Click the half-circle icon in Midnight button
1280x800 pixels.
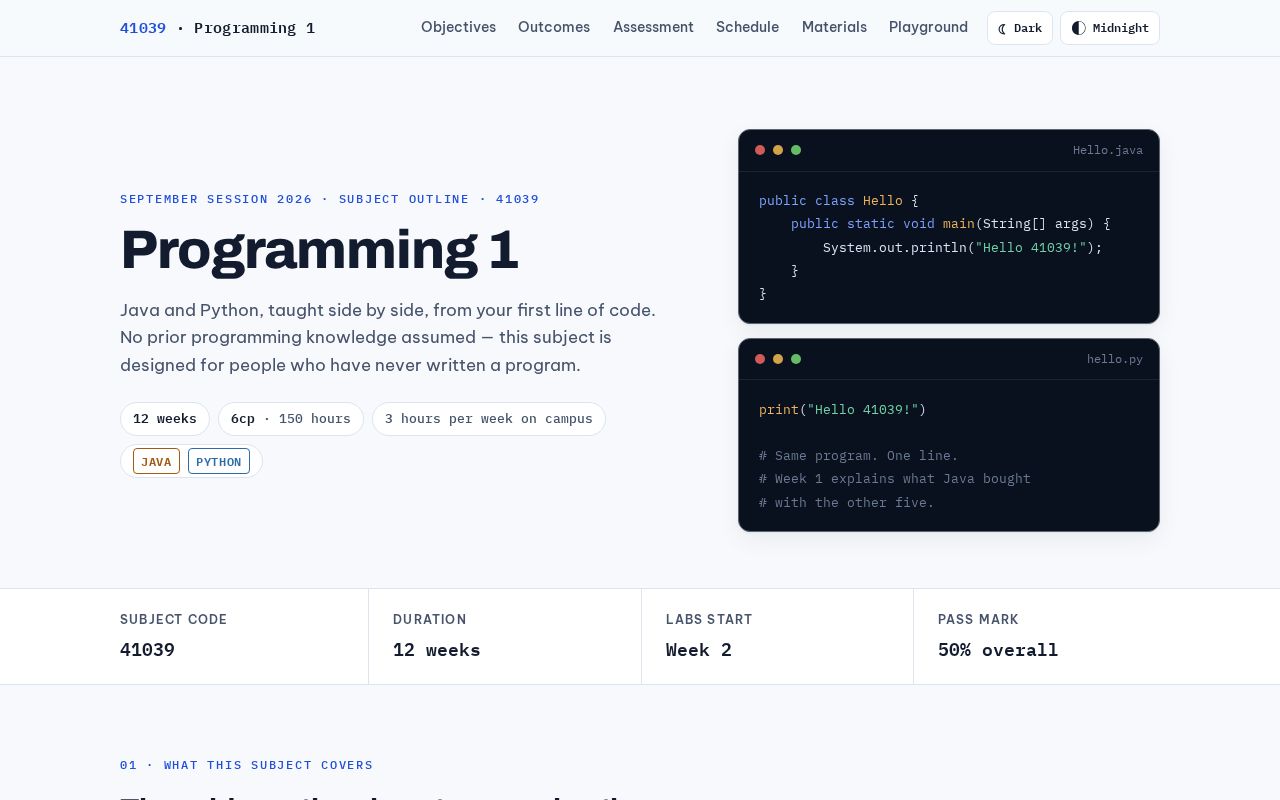coord(1078,28)
